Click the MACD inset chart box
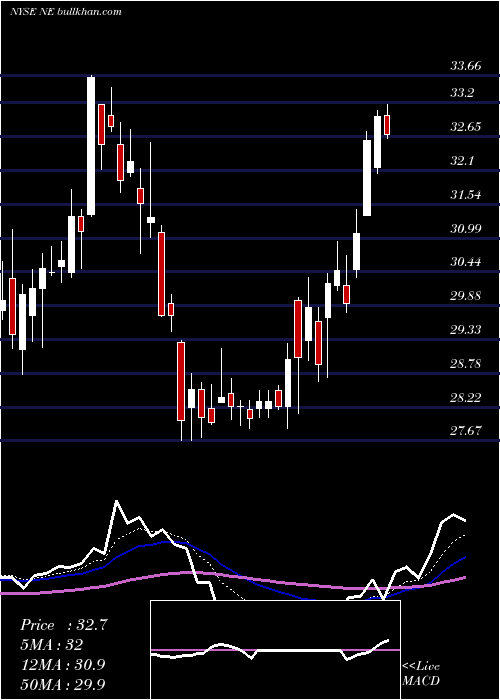 pos(275,650)
